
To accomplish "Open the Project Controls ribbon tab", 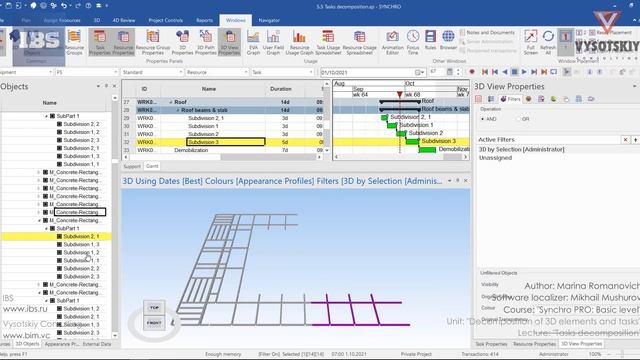I will (165, 20).
